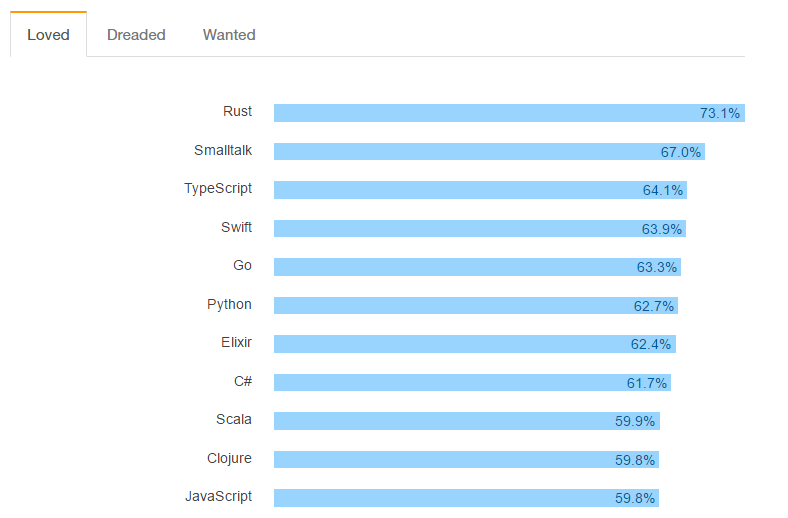Select the JavaScript bar in the chart
Screen dimensions: 788x518
[466, 498]
